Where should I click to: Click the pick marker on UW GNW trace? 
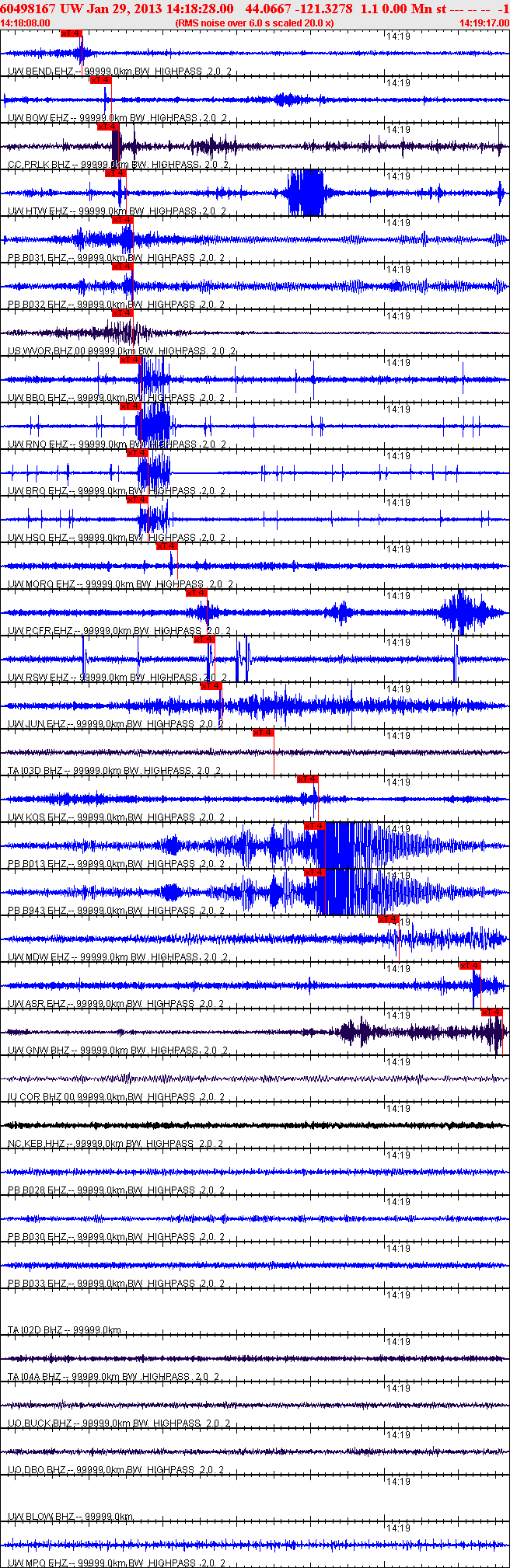point(492,1012)
